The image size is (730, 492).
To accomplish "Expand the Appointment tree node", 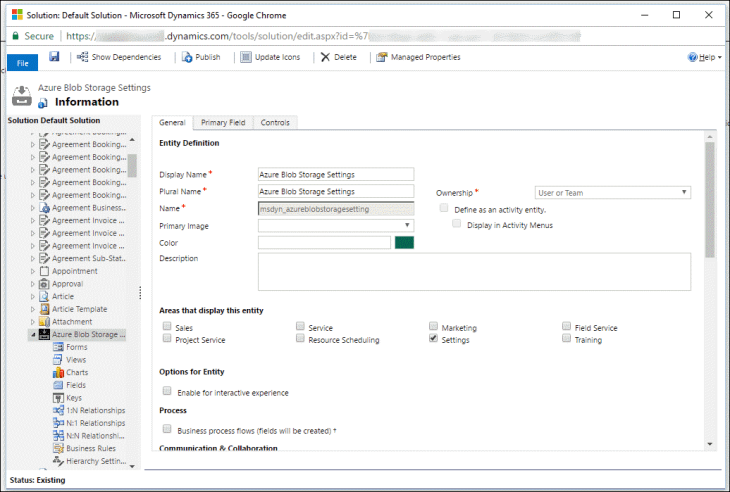I will pyautogui.click(x=33, y=271).
